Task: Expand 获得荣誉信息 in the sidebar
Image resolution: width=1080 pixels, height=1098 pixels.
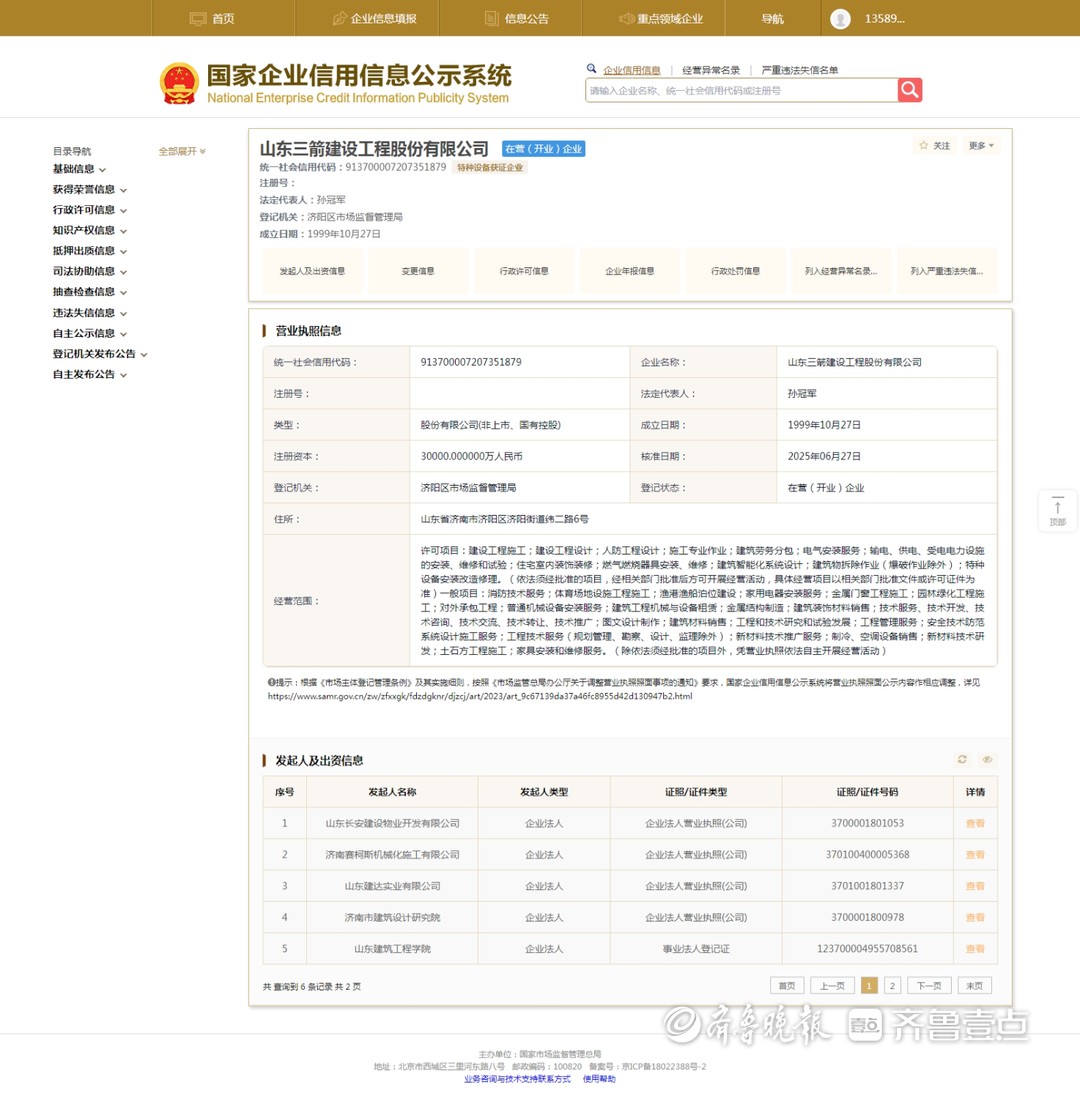Action: pyautogui.click(x=90, y=189)
